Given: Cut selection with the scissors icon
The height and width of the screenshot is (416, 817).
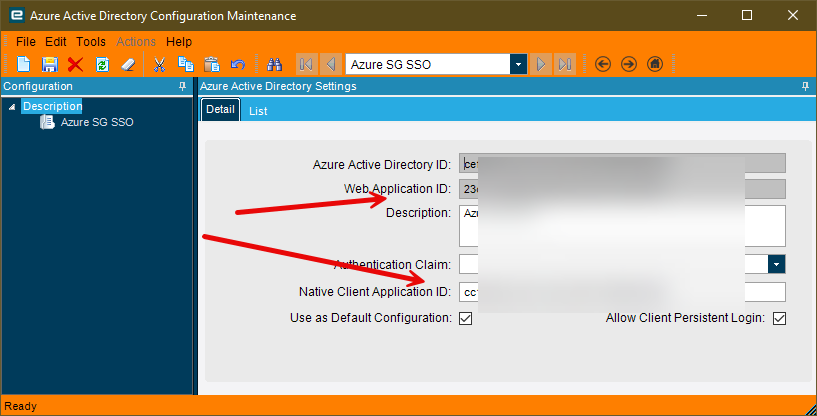Looking at the screenshot, I should coord(159,64).
